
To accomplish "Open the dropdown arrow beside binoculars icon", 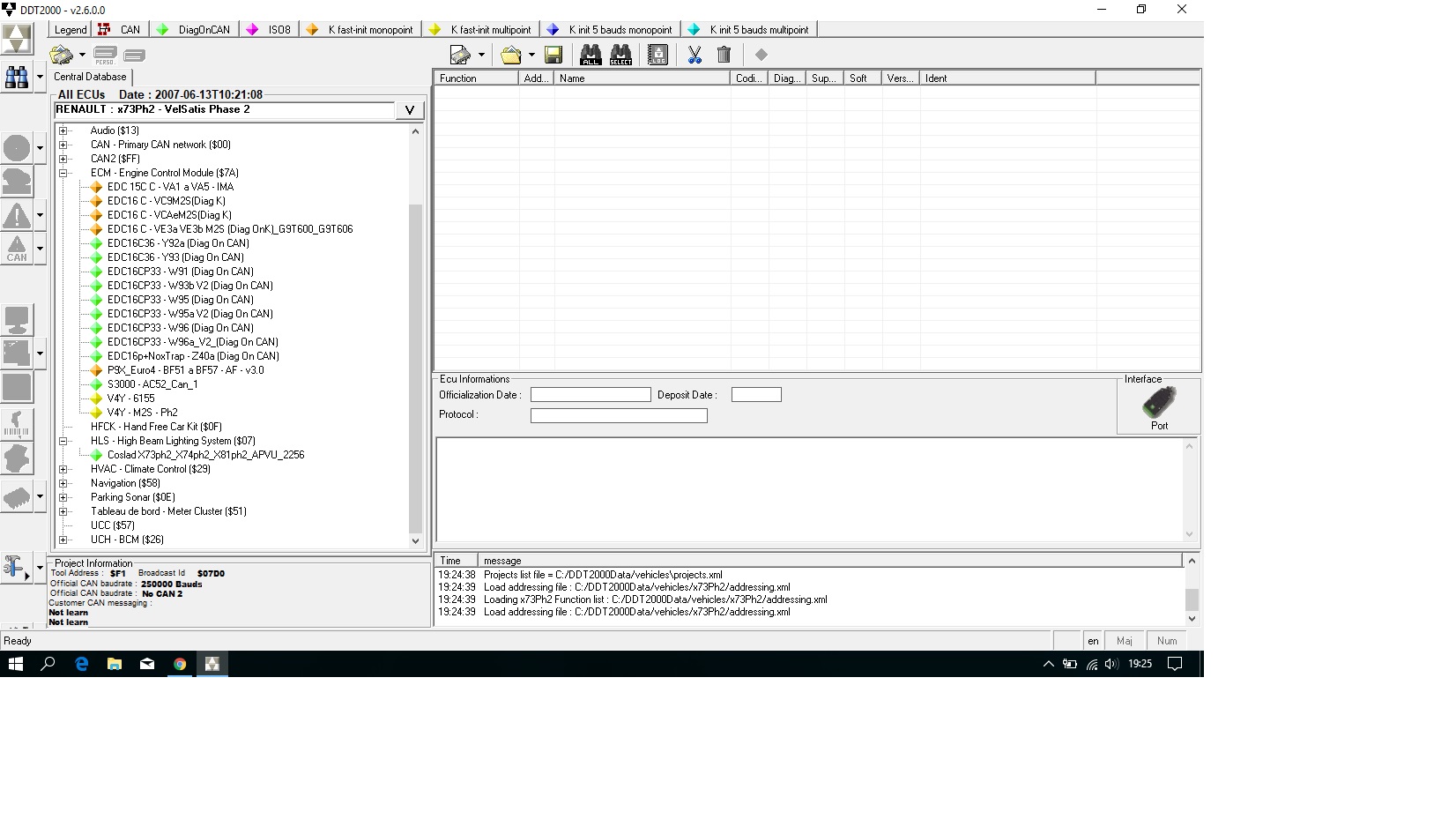I will 40,78.
